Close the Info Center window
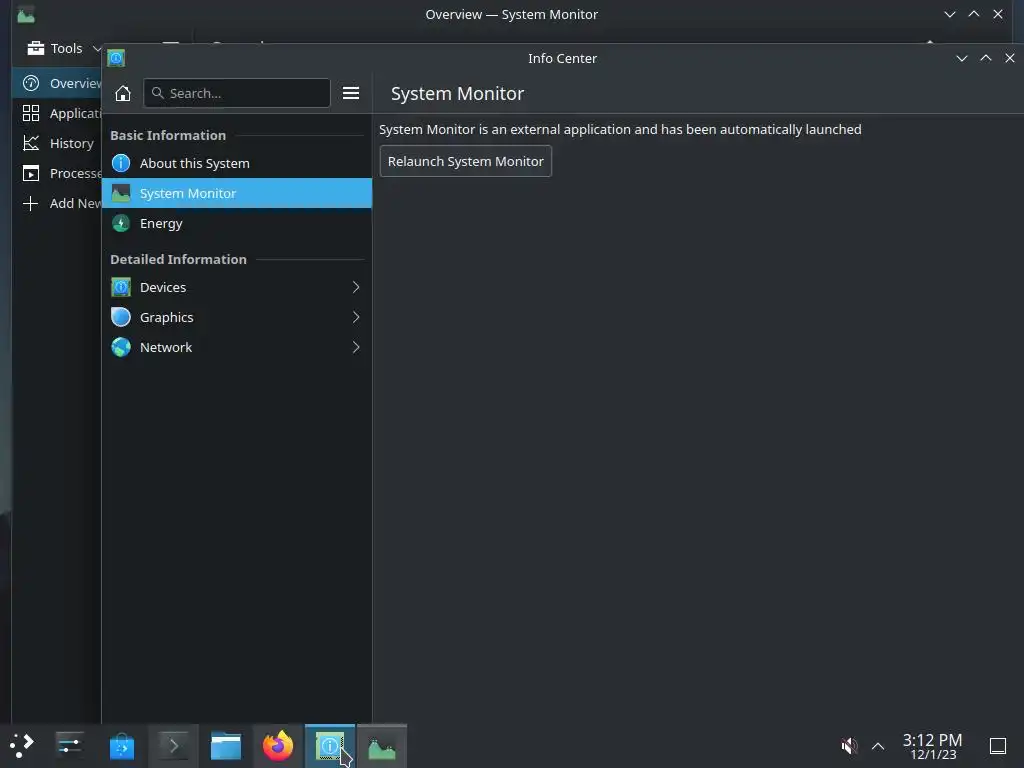Screen dimensions: 1024x768 pyautogui.click(x=1010, y=58)
